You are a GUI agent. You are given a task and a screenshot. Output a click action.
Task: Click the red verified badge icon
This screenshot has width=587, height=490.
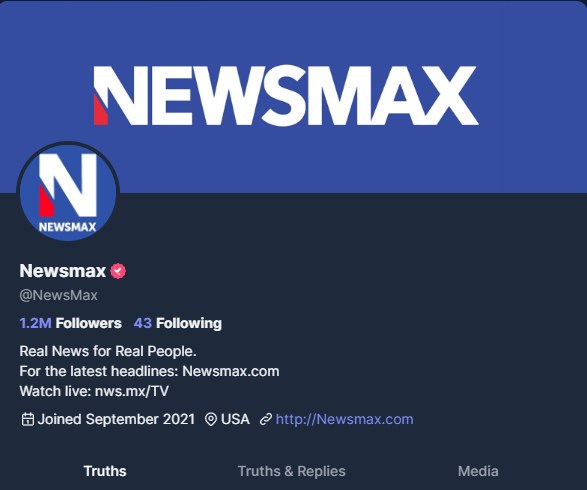pos(118,271)
